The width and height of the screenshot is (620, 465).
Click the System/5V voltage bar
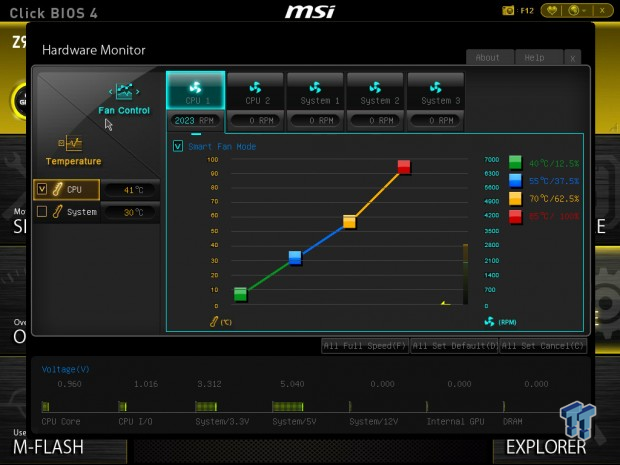287,406
